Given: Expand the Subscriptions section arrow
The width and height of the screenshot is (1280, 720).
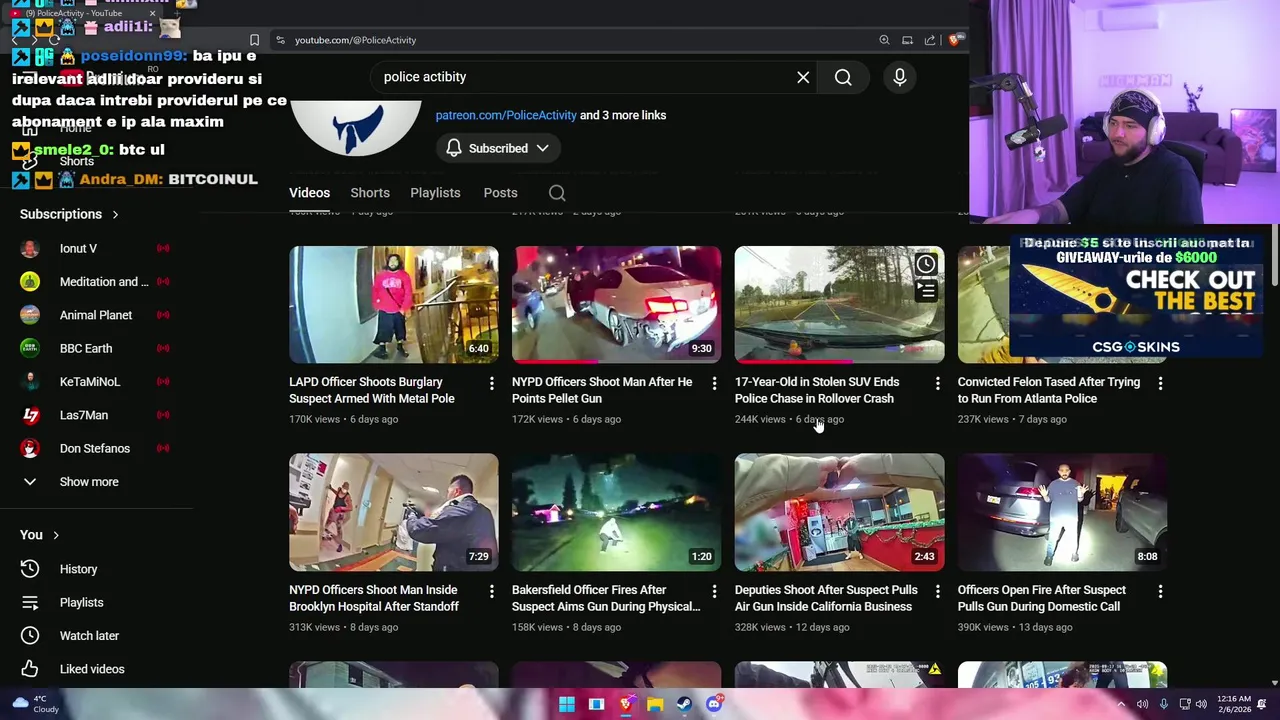Looking at the screenshot, I should pos(115,214).
